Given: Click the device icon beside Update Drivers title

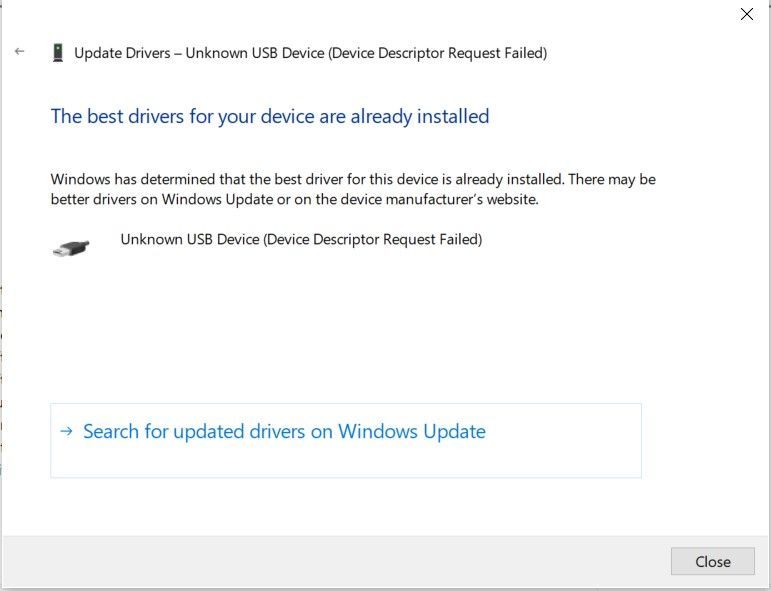Looking at the screenshot, I should tap(58, 53).
